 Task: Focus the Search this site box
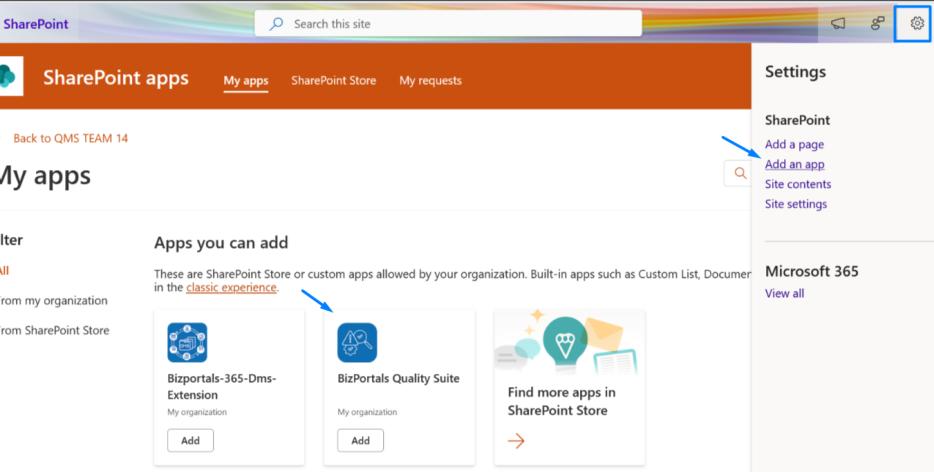448,24
